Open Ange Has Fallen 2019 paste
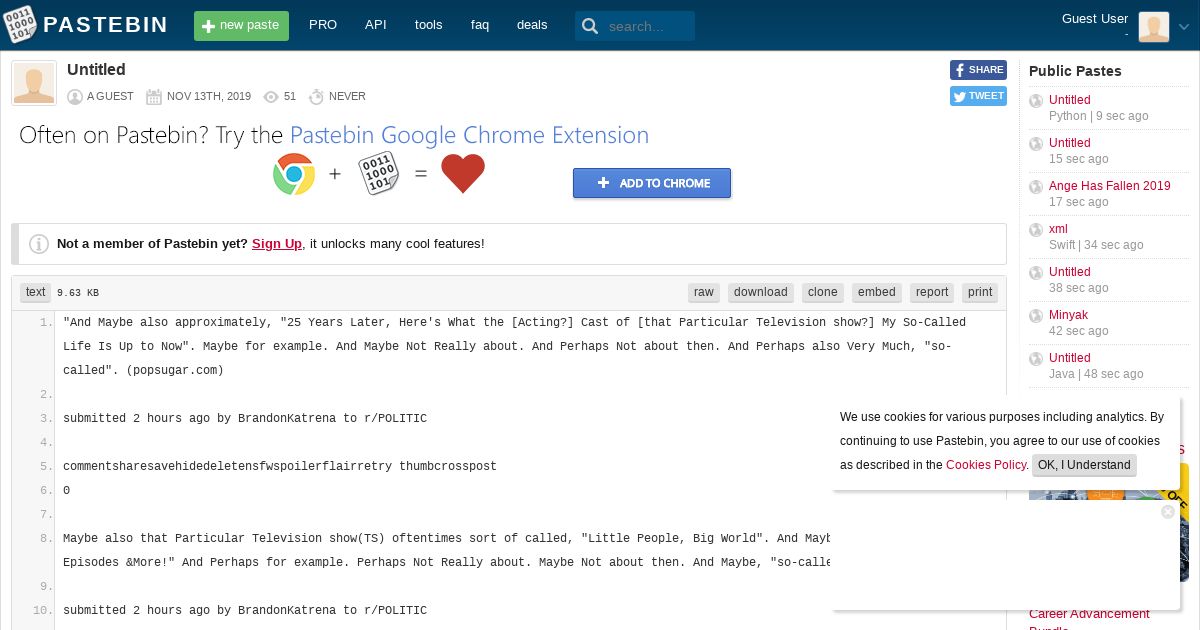 [x=1110, y=186]
